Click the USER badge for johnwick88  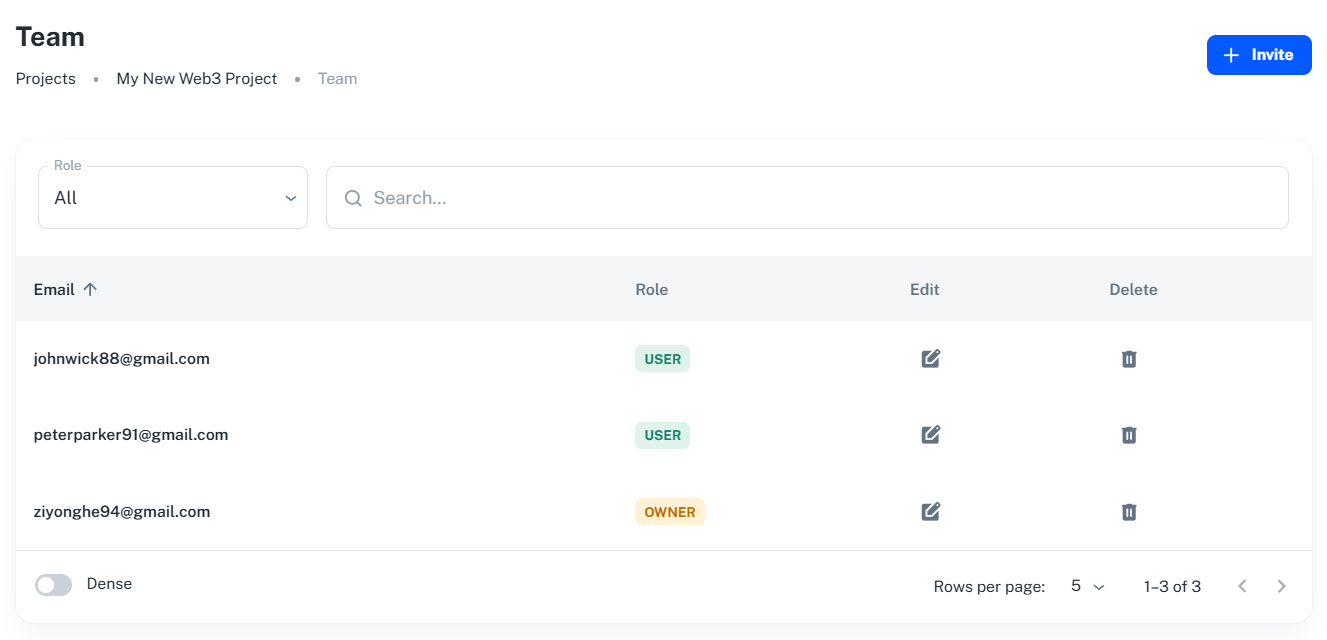pos(662,358)
